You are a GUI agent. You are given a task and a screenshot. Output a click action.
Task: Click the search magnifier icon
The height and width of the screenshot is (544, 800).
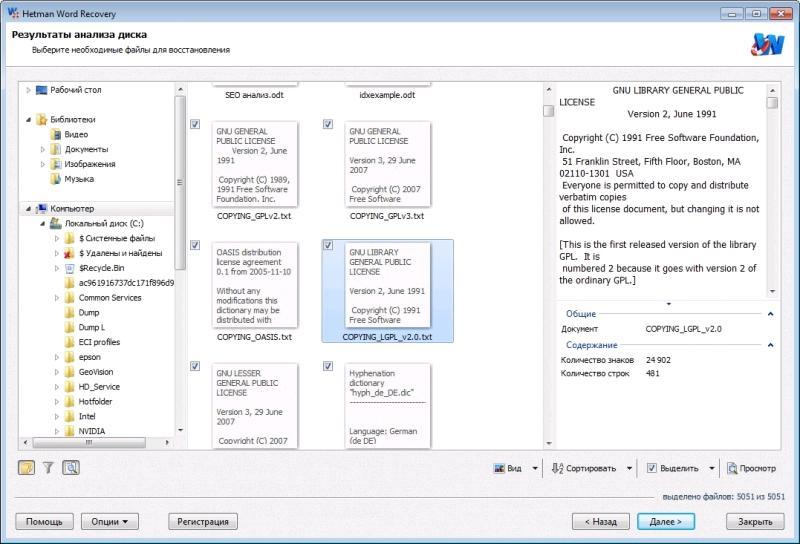pos(71,467)
